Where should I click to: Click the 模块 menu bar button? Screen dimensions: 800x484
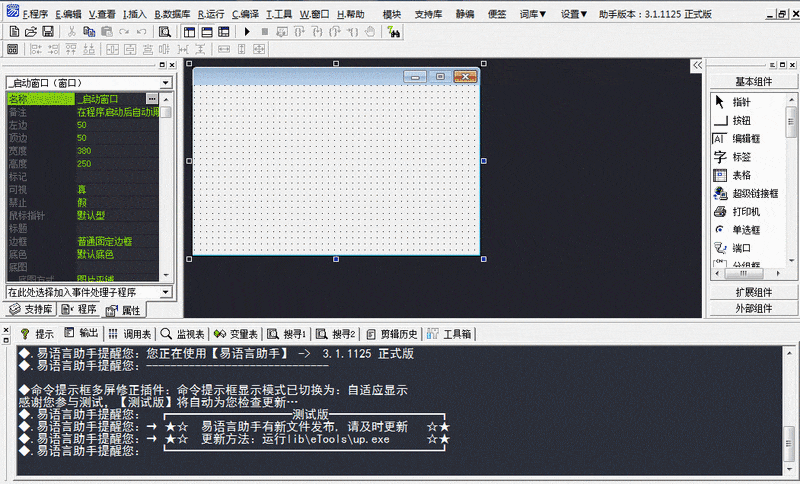[392, 14]
